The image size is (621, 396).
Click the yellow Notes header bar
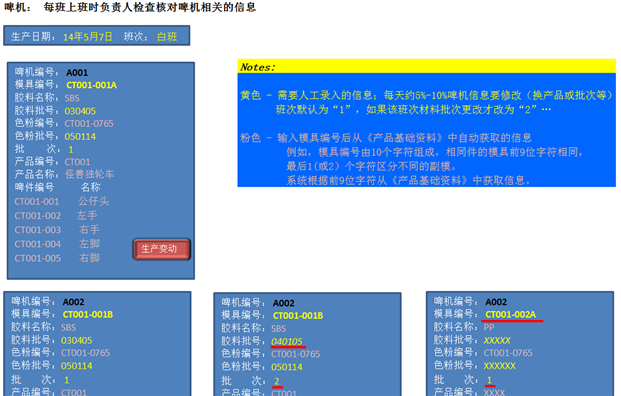click(x=427, y=67)
